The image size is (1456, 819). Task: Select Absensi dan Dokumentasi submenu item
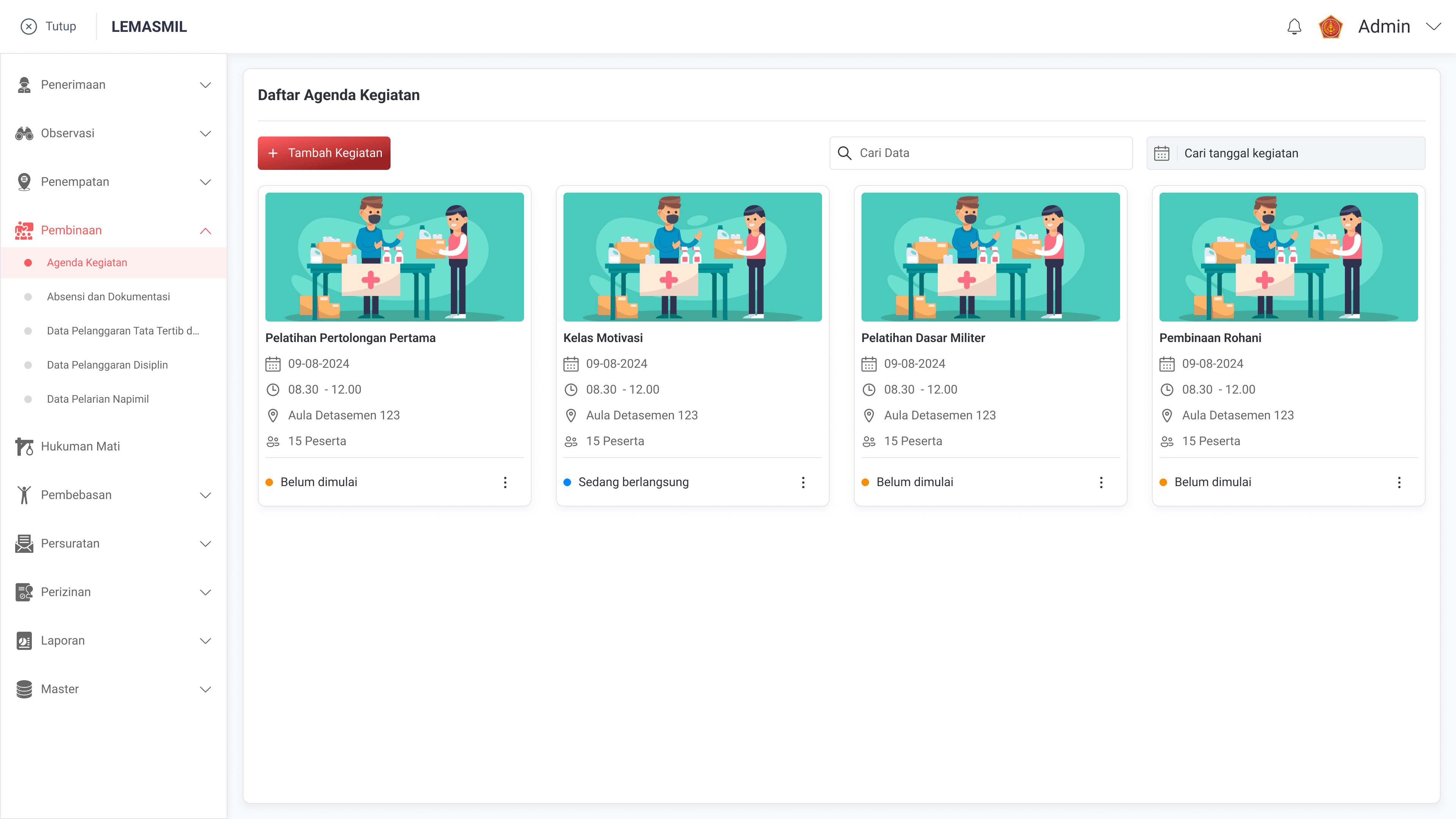click(x=108, y=297)
